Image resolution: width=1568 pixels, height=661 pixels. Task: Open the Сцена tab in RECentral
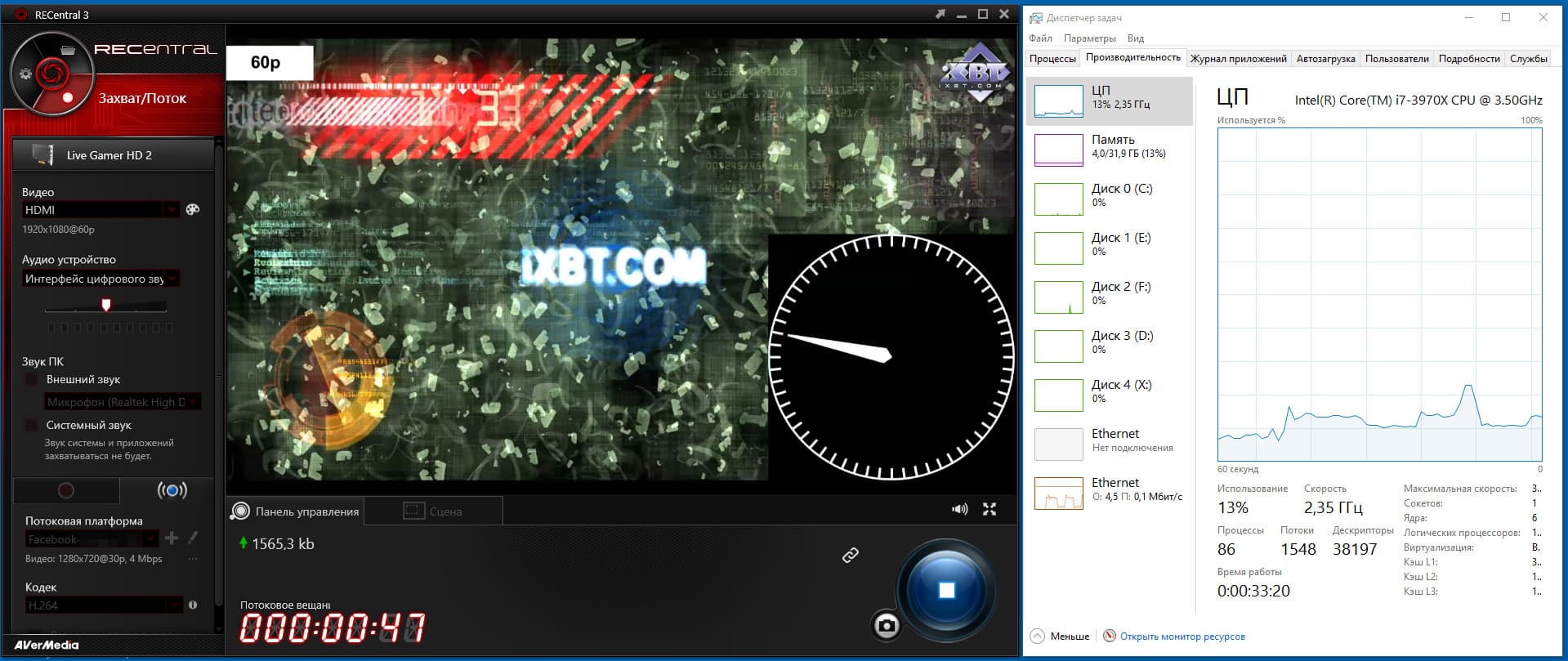click(x=433, y=511)
